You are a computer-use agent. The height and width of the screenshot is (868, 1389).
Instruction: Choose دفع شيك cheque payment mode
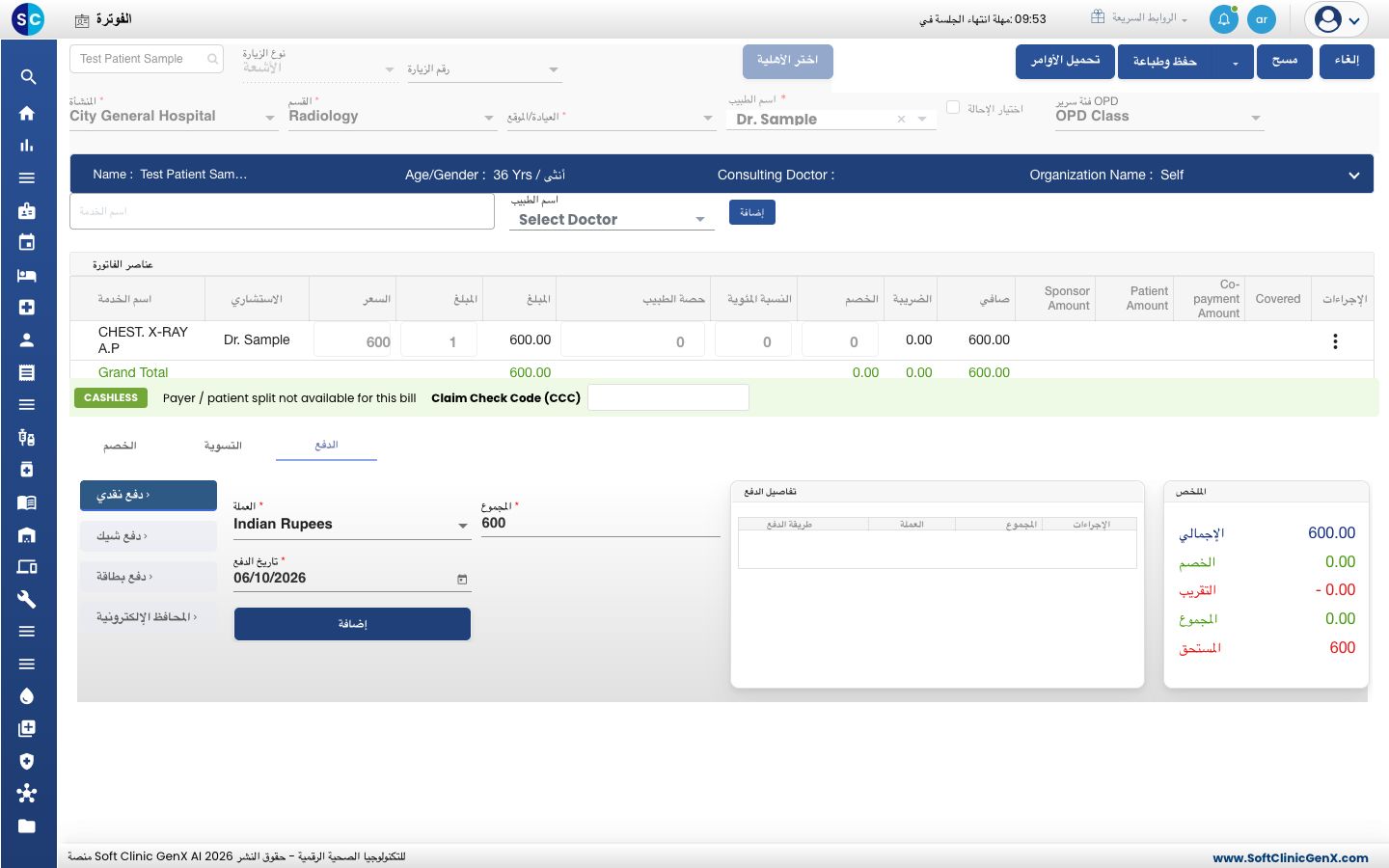[x=149, y=536]
